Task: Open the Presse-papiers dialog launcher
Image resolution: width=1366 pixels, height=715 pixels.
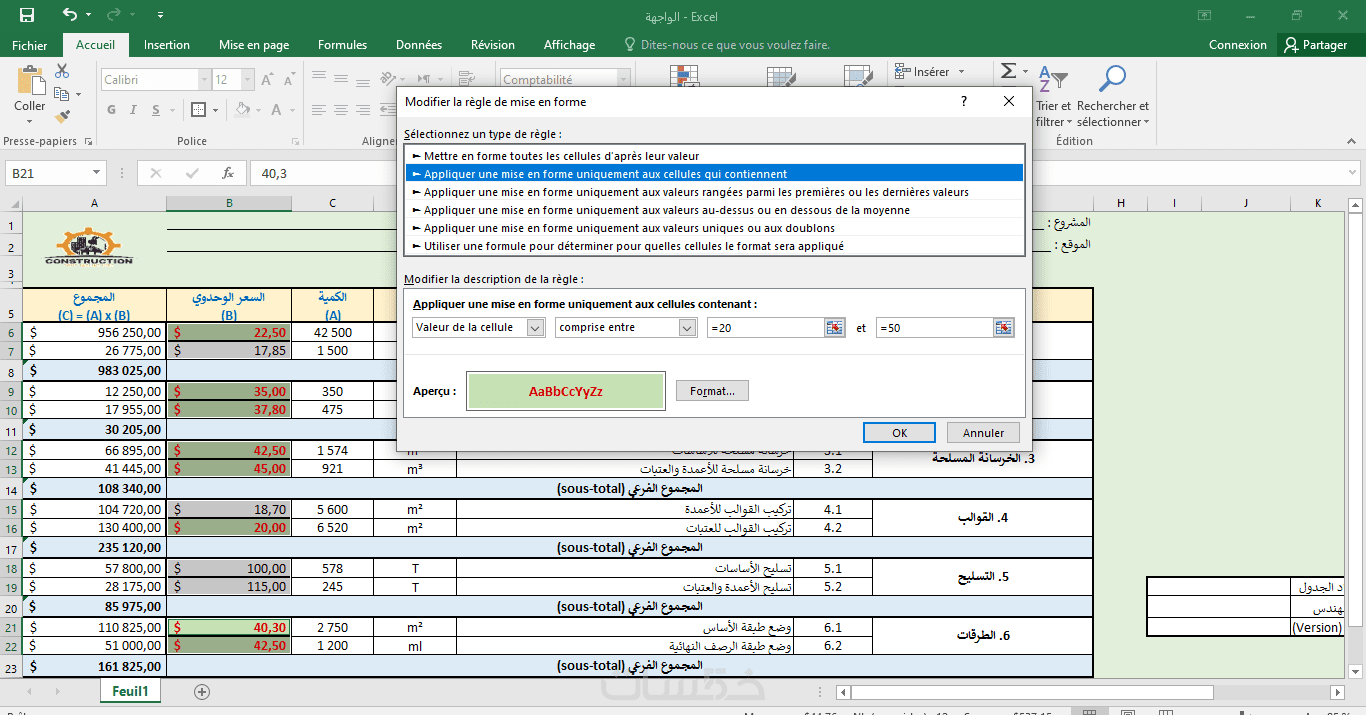Action: pyautogui.click(x=89, y=142)
